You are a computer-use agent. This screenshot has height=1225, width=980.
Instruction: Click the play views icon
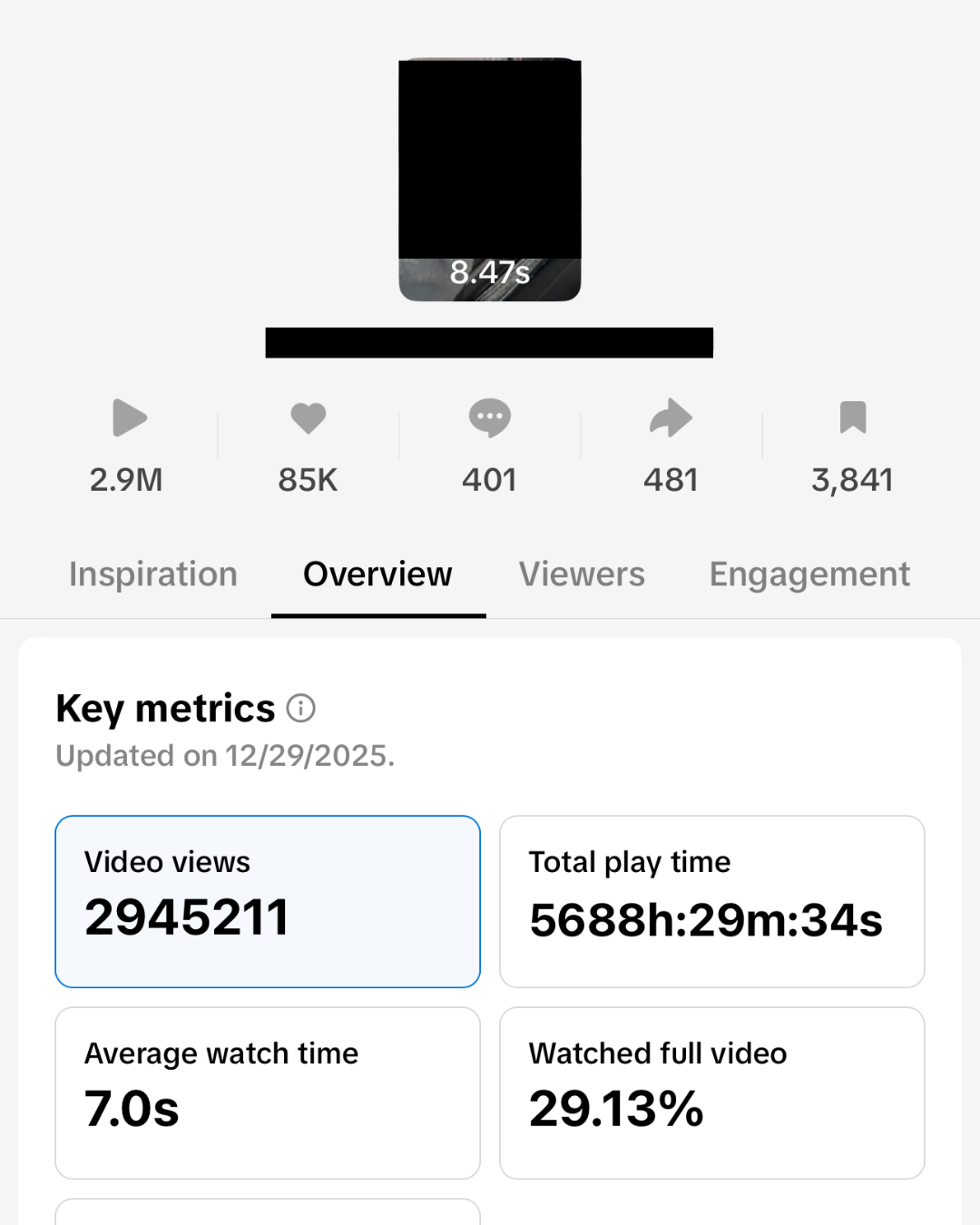129,418
